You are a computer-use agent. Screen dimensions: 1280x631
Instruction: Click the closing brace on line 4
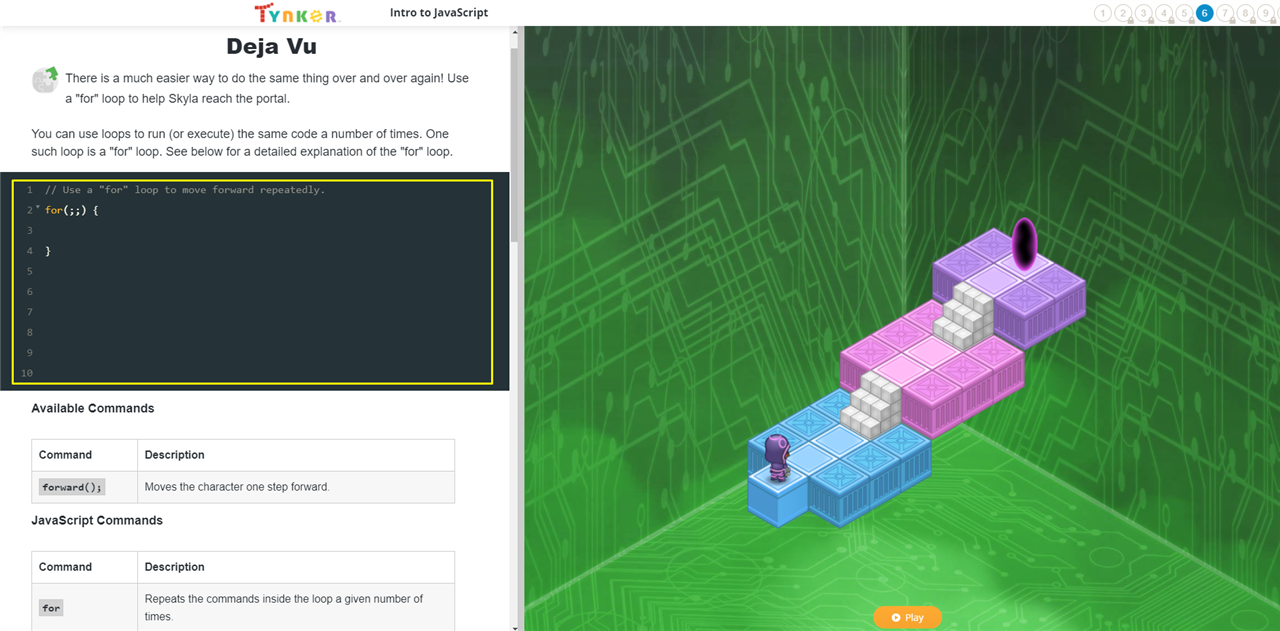click(x=48, y=251)
